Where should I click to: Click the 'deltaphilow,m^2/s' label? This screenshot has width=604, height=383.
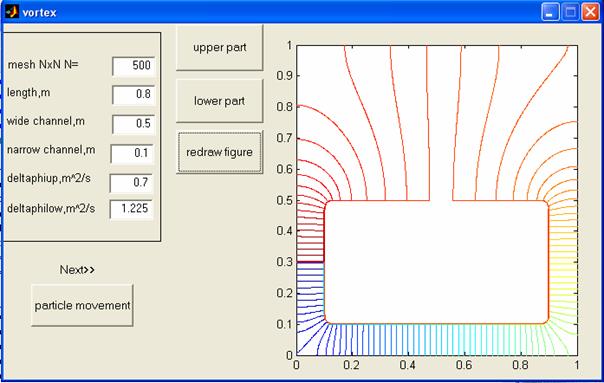(x=51, y=208)
